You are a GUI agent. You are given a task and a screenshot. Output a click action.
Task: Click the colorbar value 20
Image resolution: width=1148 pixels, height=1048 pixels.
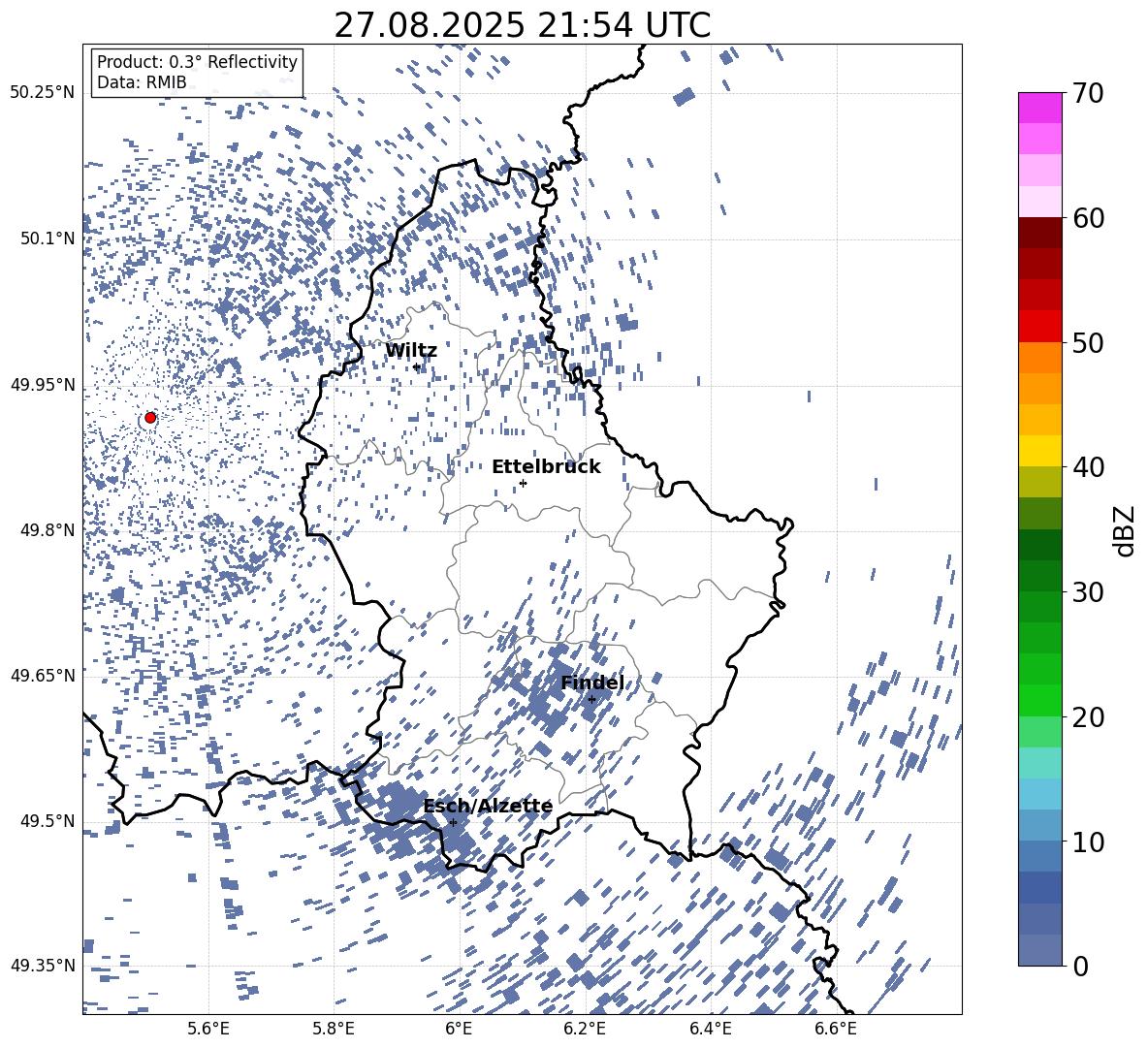pyautogui.click(x=1088, y=717)
